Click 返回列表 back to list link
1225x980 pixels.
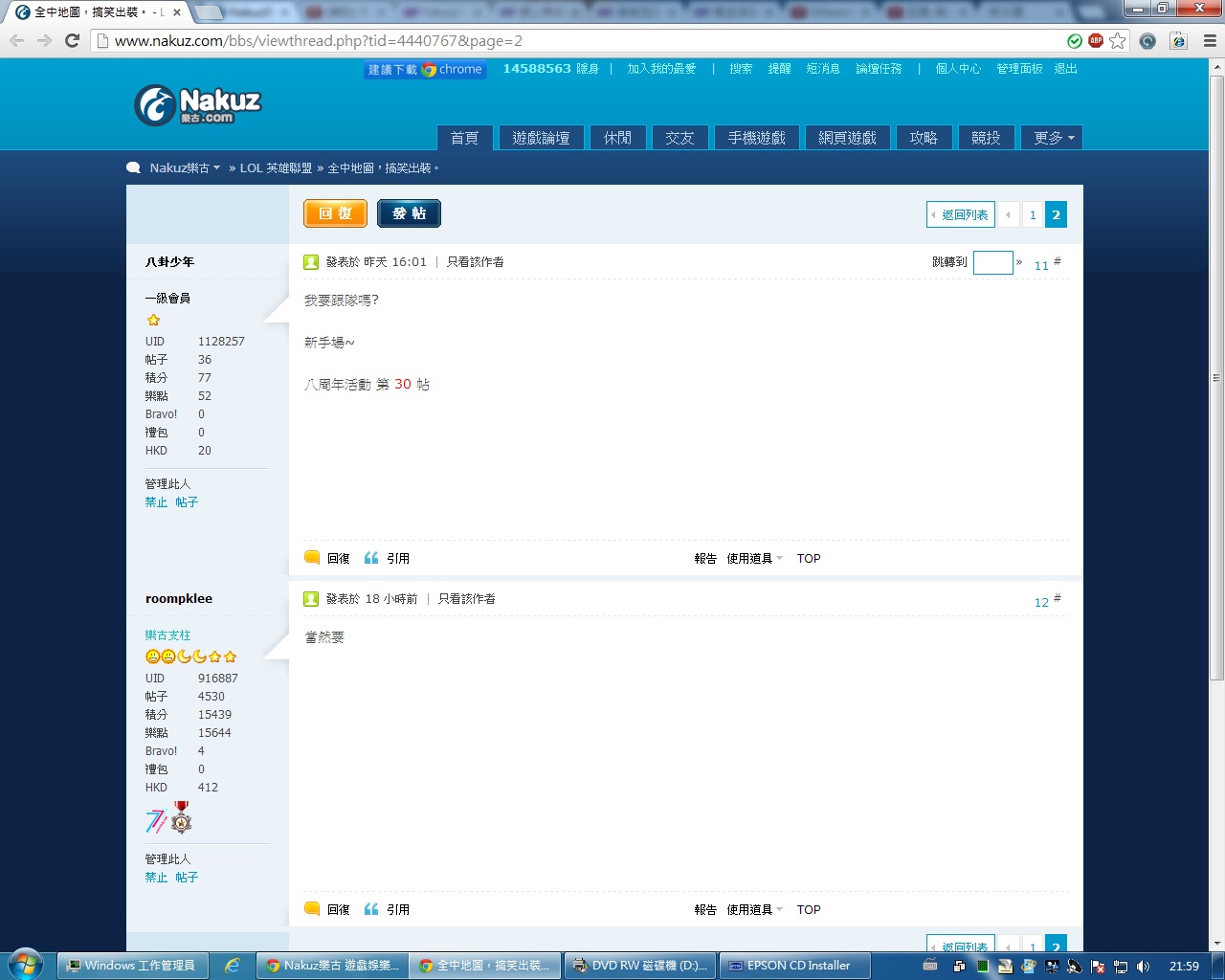point(961,215)
